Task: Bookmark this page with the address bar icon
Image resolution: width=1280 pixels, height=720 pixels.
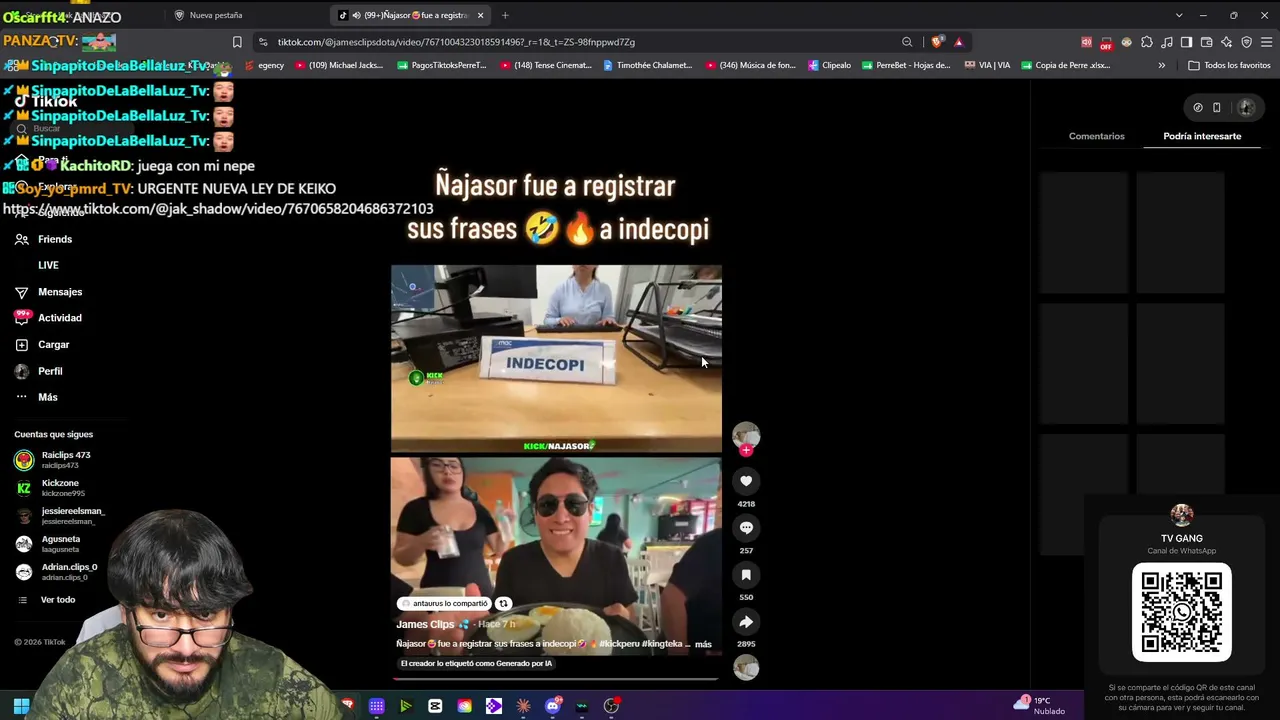Action: 237,42
